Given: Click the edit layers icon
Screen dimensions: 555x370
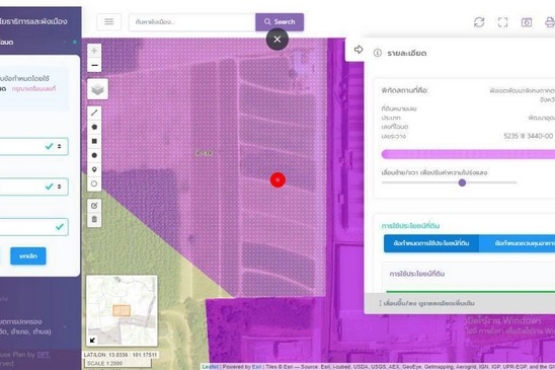Looking at the screenshot, I should (x=94, y=206).
